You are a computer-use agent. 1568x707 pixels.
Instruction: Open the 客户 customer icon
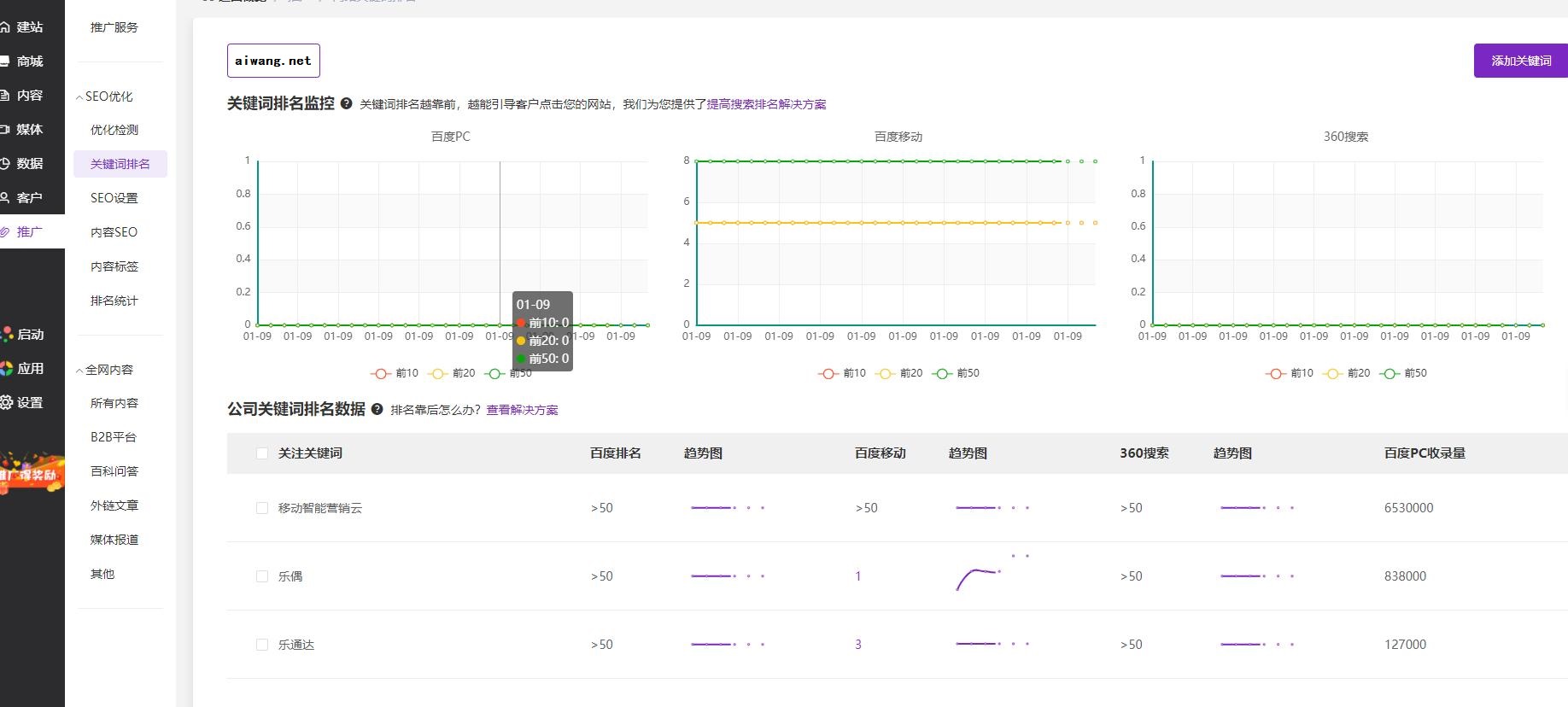(5, 198)
